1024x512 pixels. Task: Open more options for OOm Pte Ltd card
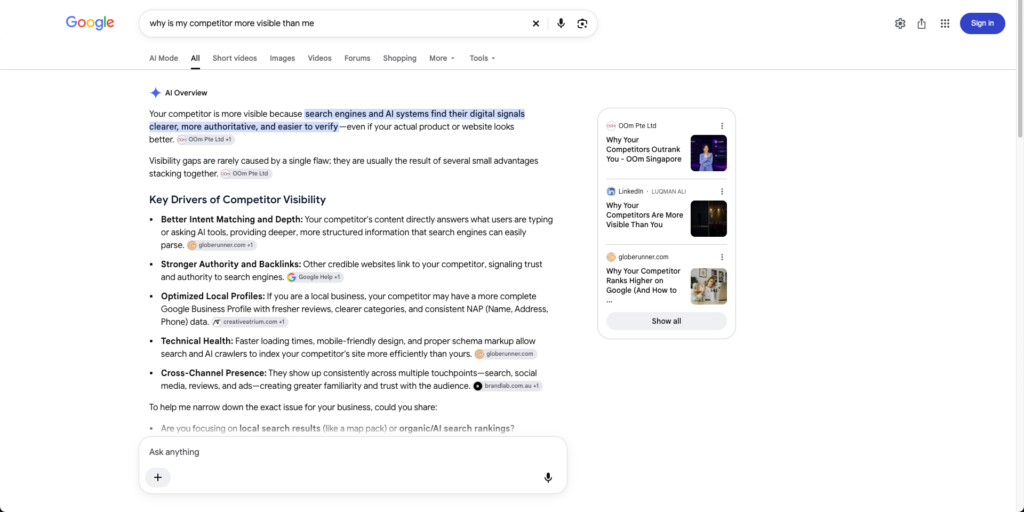[722, 125]
